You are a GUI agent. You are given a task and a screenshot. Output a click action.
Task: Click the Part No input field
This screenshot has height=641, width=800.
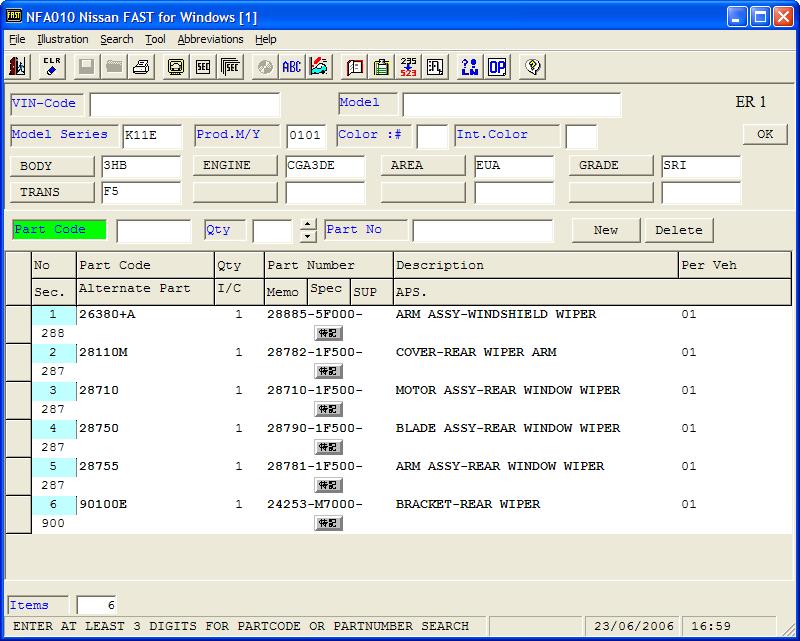click(x=483, y=231)
